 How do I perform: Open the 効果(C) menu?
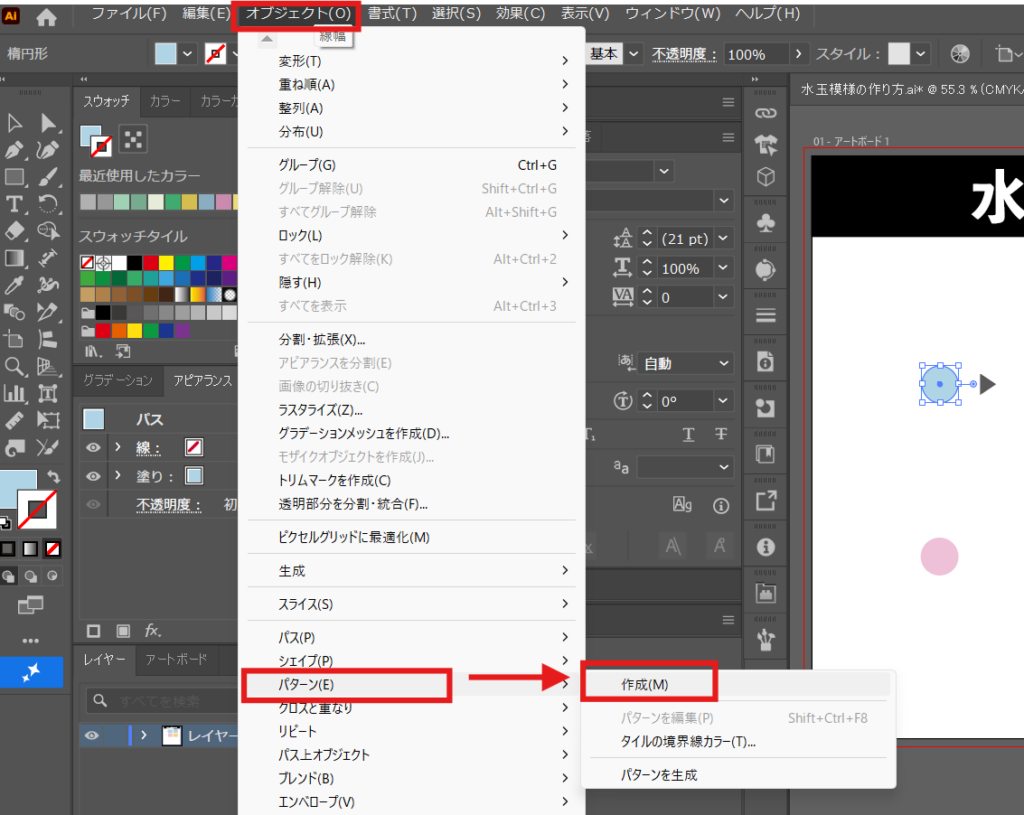point(520,14)
